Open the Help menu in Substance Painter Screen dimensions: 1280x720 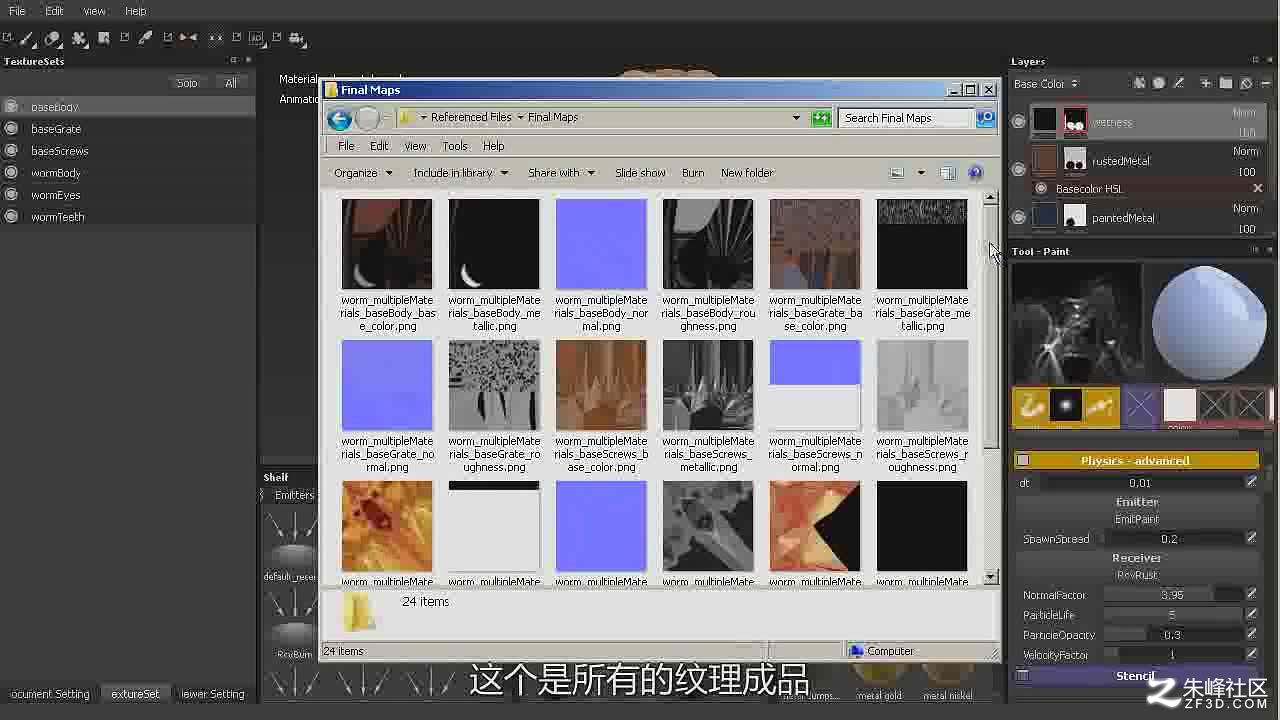click(x=135, y=11)
